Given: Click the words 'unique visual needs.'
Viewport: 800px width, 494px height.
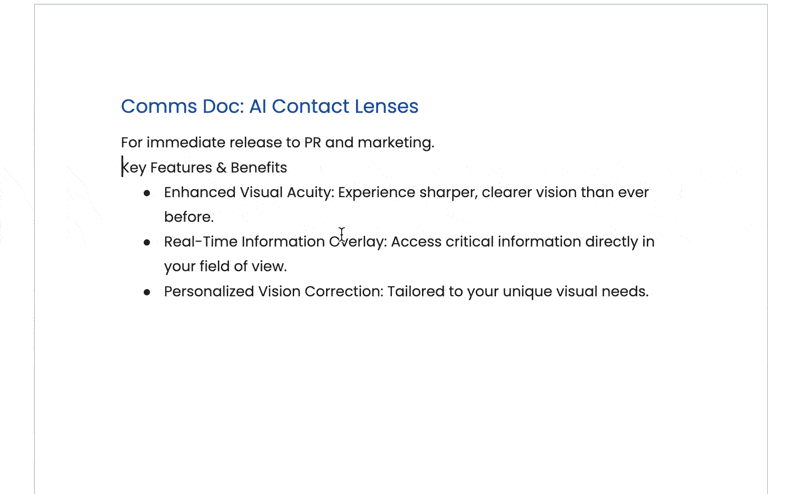Looking at the screenshot, I should [576, 291].
